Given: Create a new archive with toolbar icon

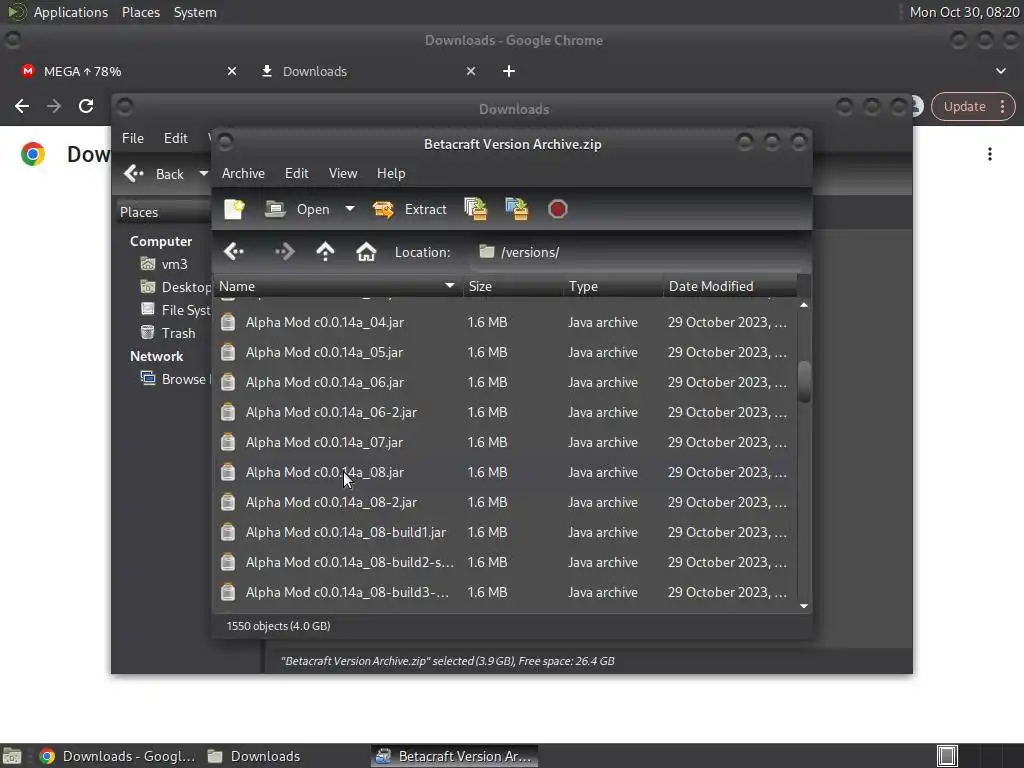Looking at the screenshot, I should (234, 209).
